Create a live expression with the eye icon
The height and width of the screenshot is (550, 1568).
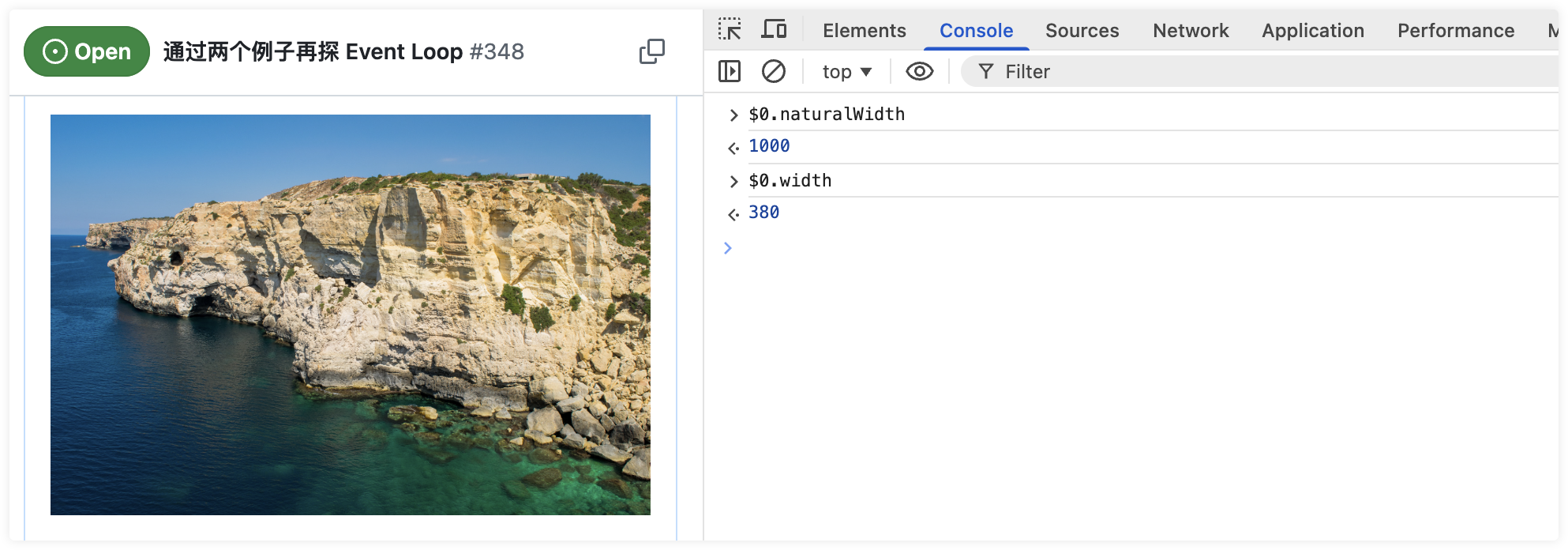(919, 72)
